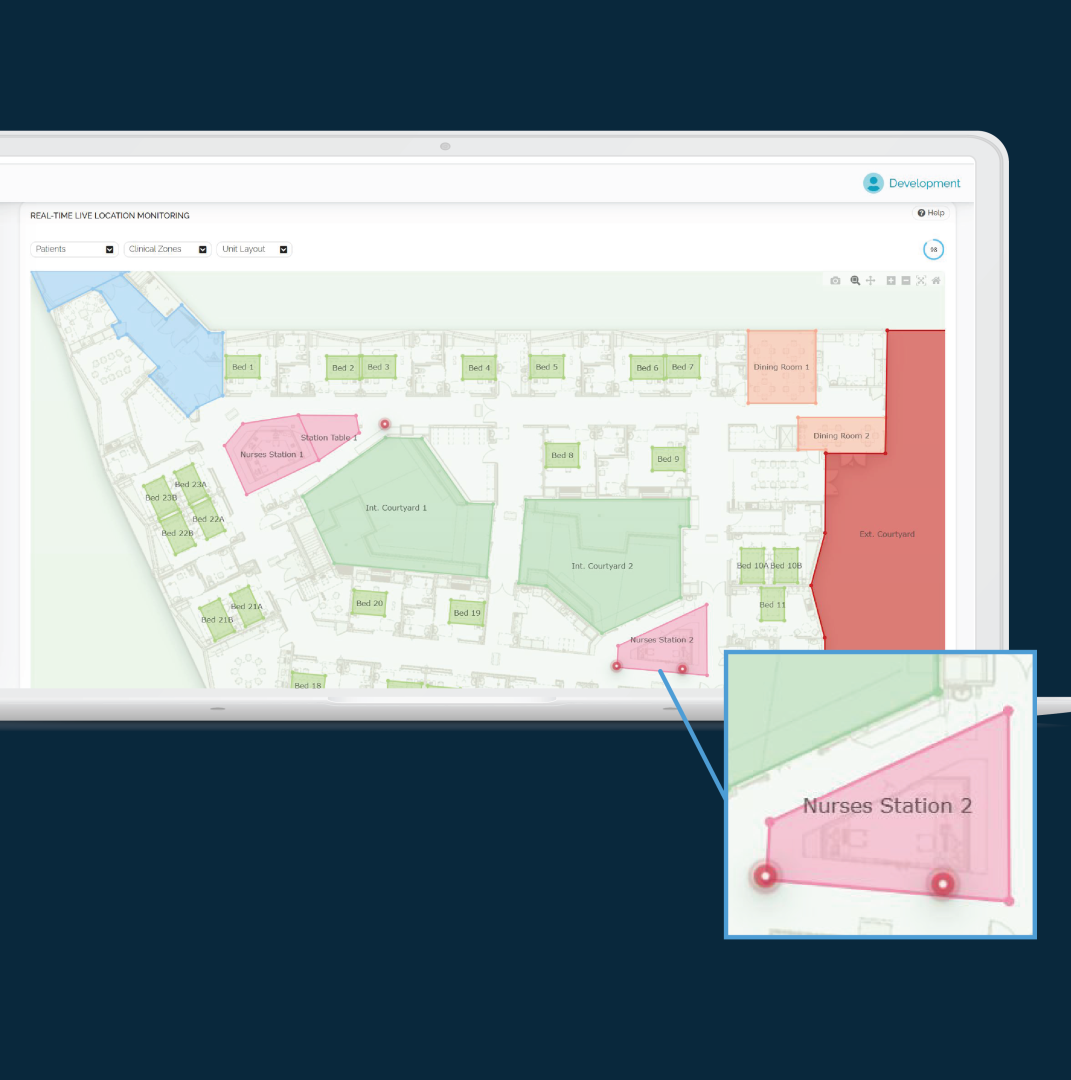
Task: Click the zoom out minus icon
Action: pyautogui.click(x=906, y=281)
